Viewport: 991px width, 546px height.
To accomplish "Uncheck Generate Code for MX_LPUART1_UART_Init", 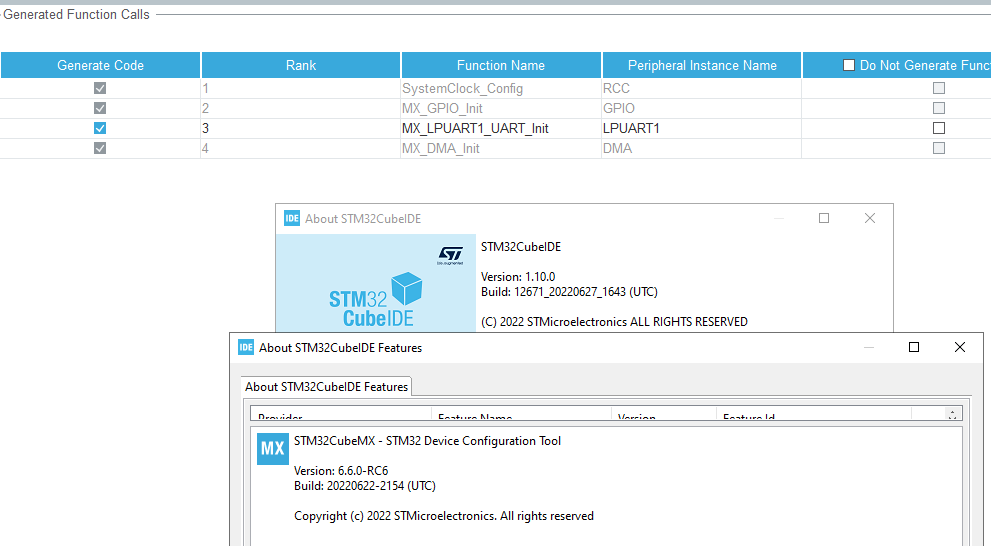I will 100,128.
